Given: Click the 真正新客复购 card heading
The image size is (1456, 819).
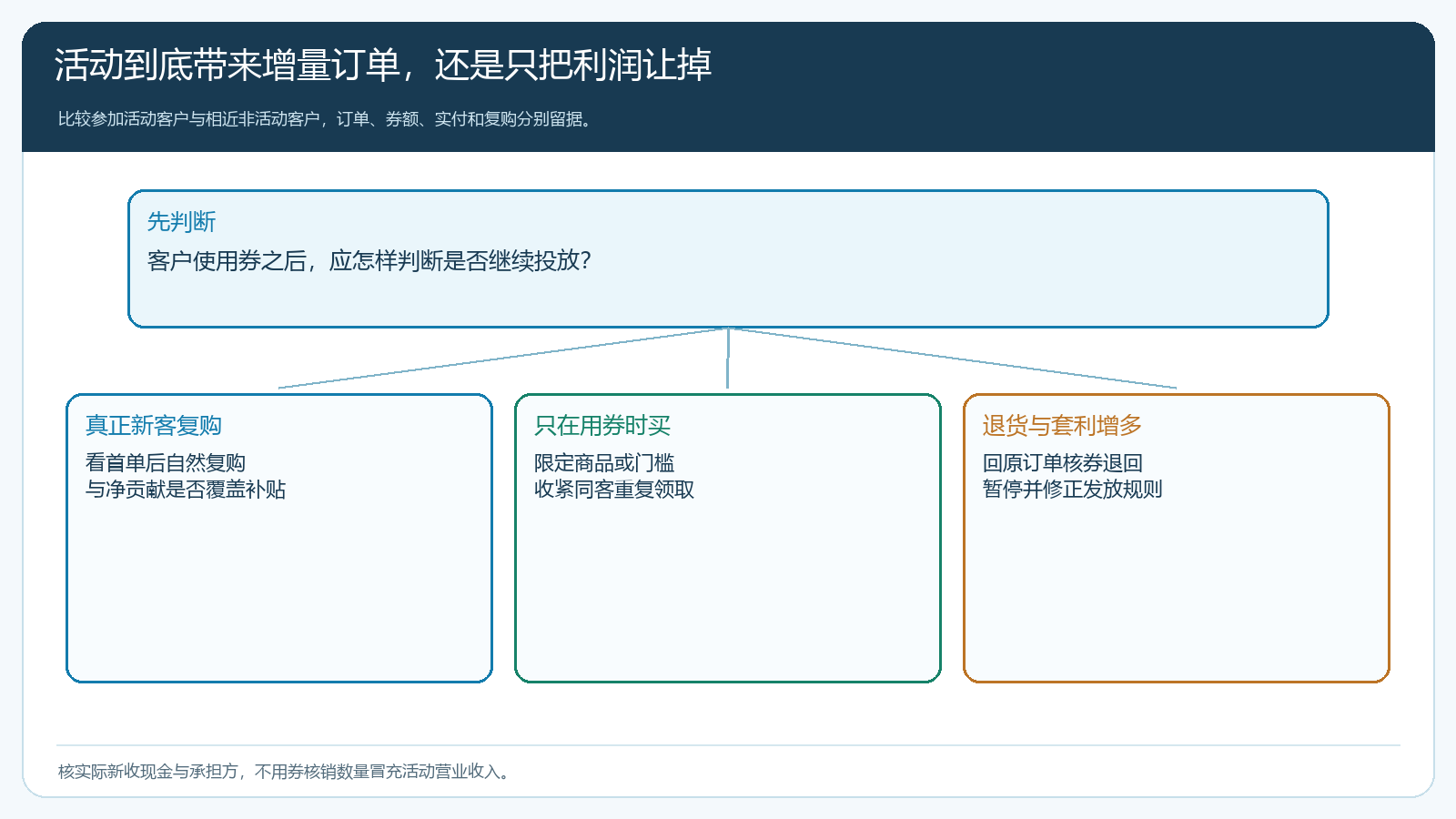Looking at the screenshot, I should point(154,426).
